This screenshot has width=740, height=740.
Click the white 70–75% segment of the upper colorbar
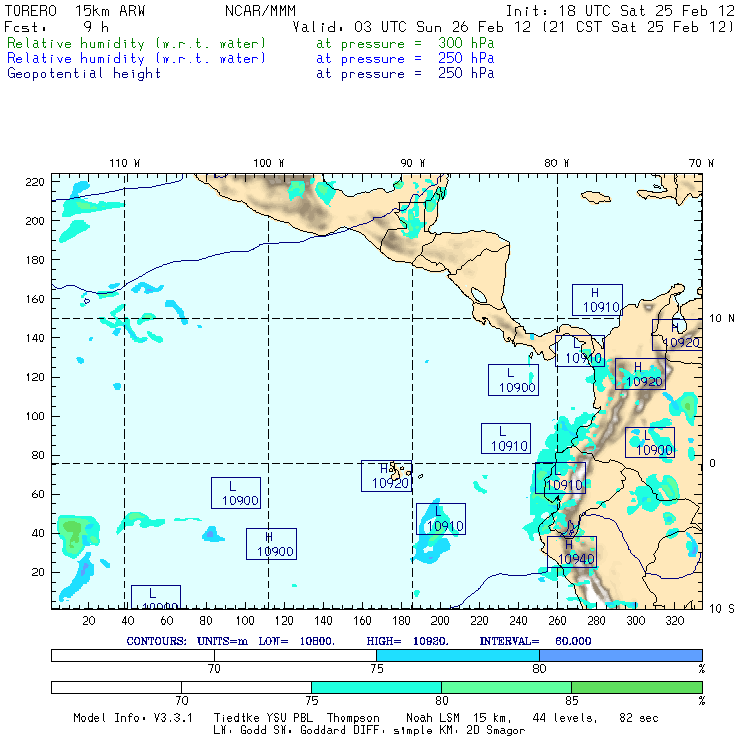(x=295, y=655)
